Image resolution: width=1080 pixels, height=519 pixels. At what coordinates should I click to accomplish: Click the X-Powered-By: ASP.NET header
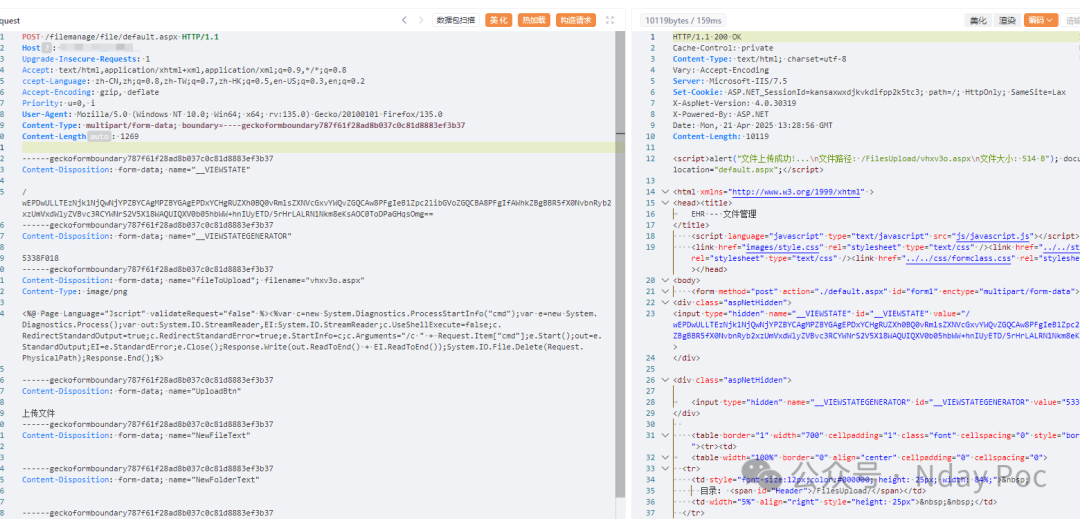click(x=720, y=114)
